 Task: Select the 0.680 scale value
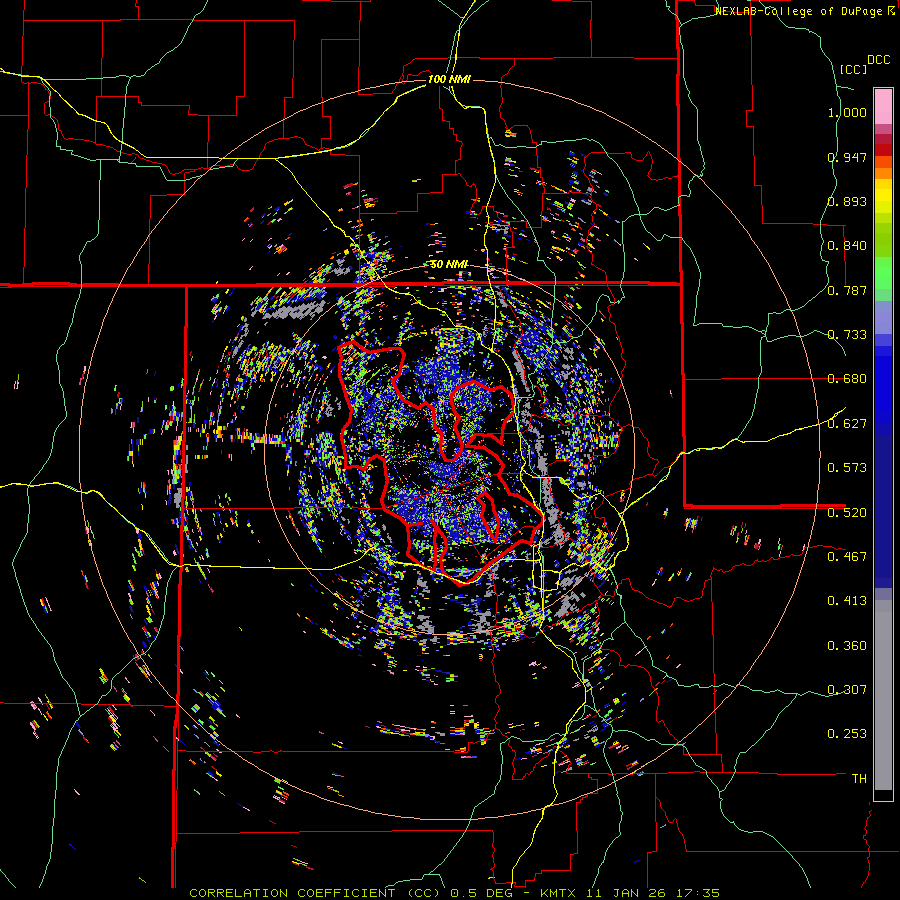click(x=847, y=379)
